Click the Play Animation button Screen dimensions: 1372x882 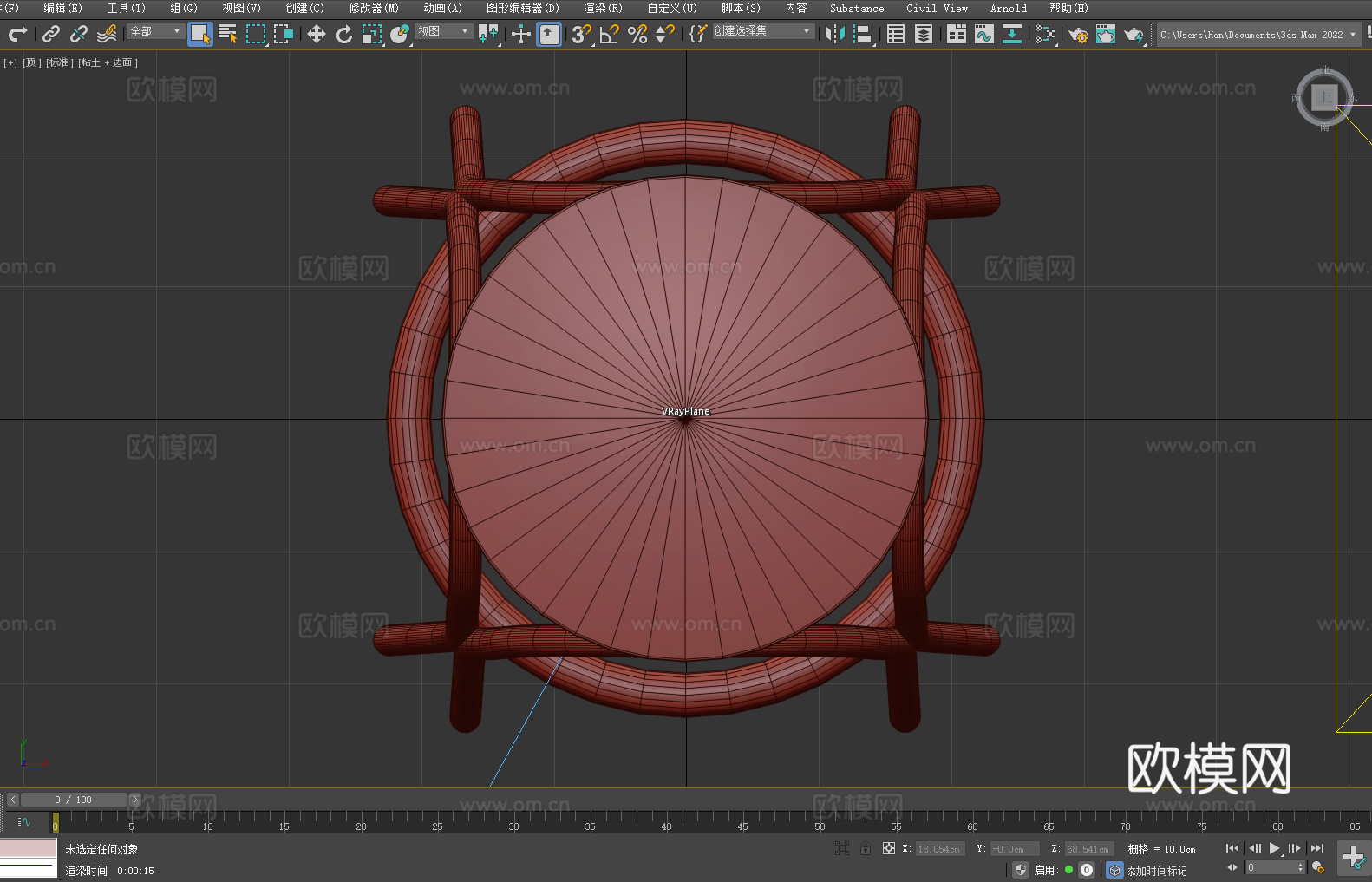pyautogui.click(x=1275, y=848)
